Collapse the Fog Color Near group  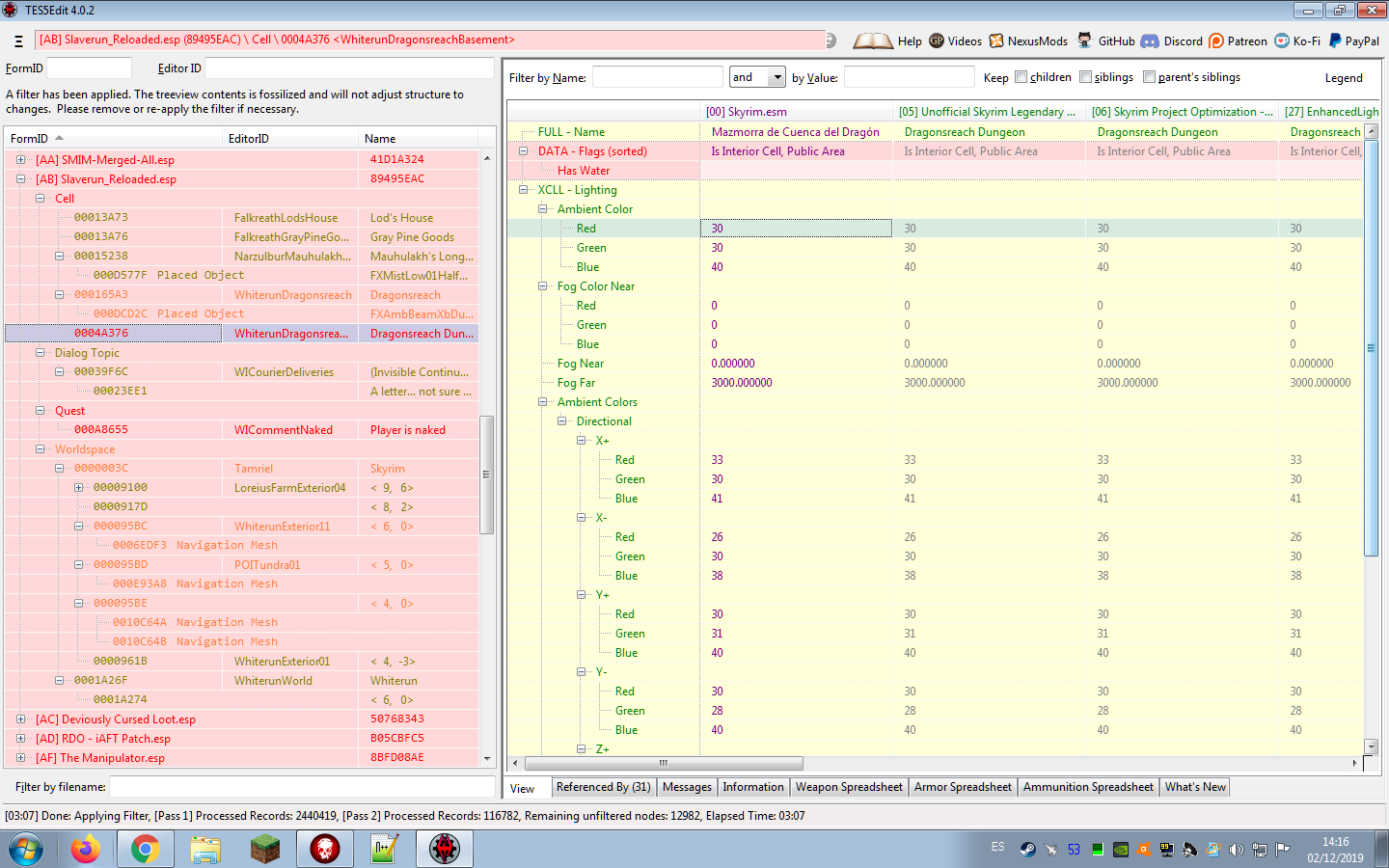click(x=542, y=286)
